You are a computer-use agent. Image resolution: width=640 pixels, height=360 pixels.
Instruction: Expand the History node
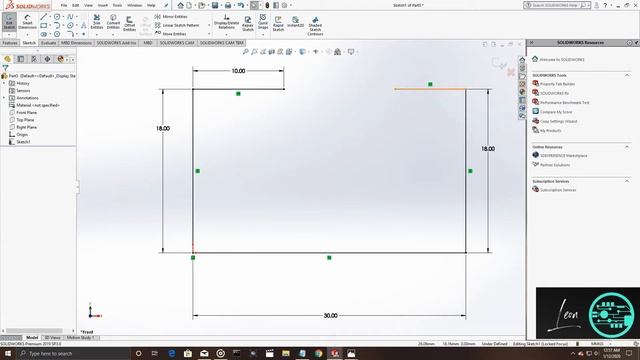coord(4,83)
